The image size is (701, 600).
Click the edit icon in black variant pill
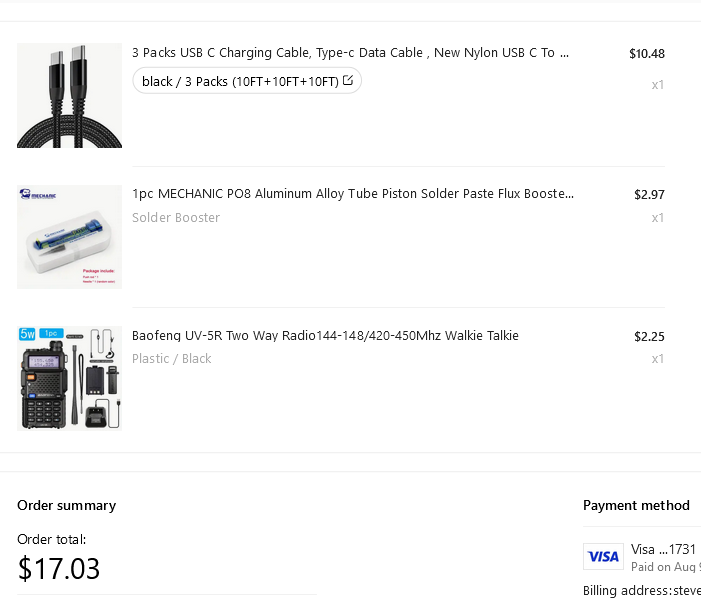348,80
